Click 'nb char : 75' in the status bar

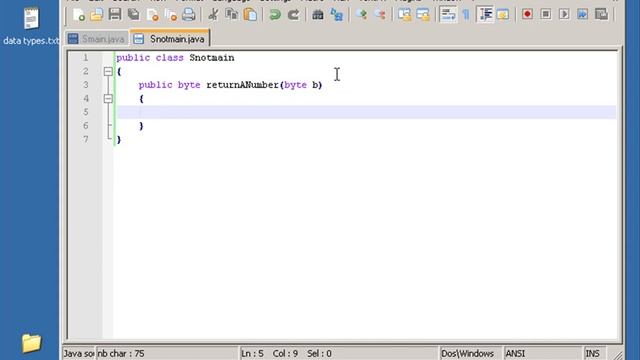tap(121, 353)
